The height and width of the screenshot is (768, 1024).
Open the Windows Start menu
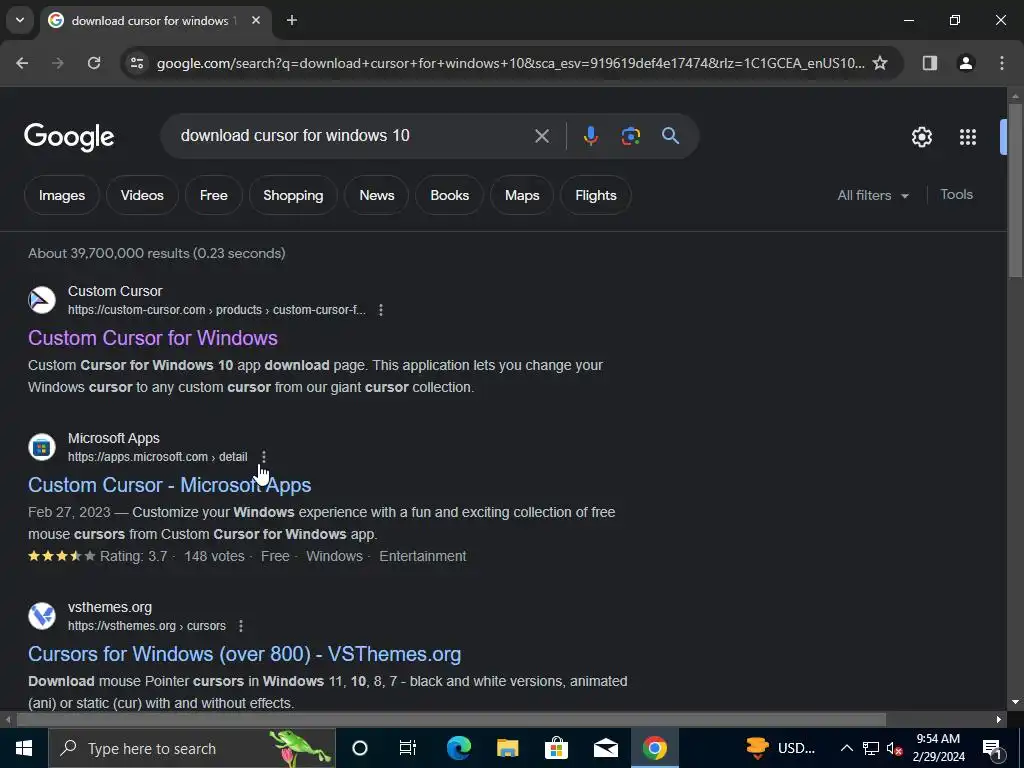point(24,748)
